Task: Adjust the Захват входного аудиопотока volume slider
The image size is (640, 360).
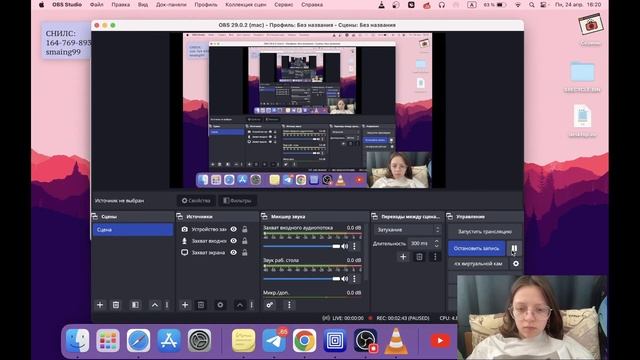Action: click(x=302, y=246)
